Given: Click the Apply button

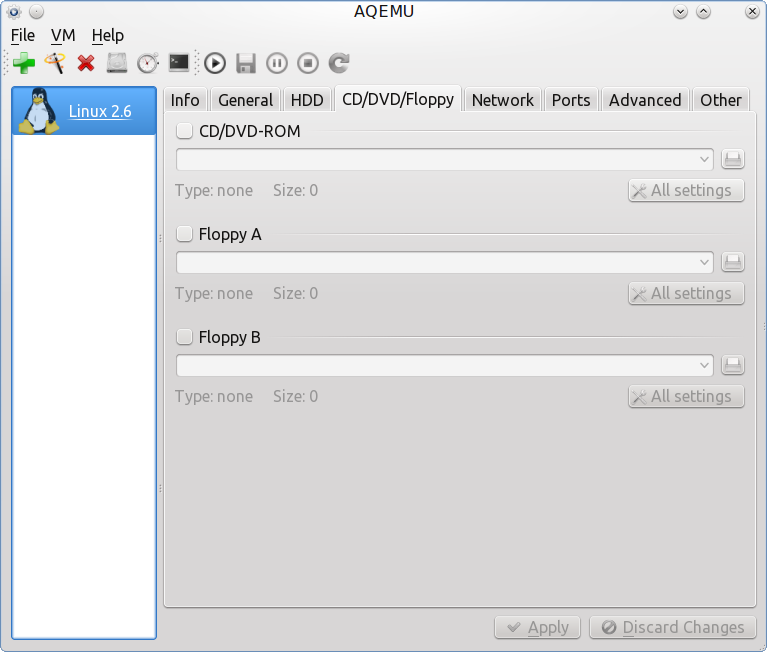Looking at the screenshot, I should (538, 627).
